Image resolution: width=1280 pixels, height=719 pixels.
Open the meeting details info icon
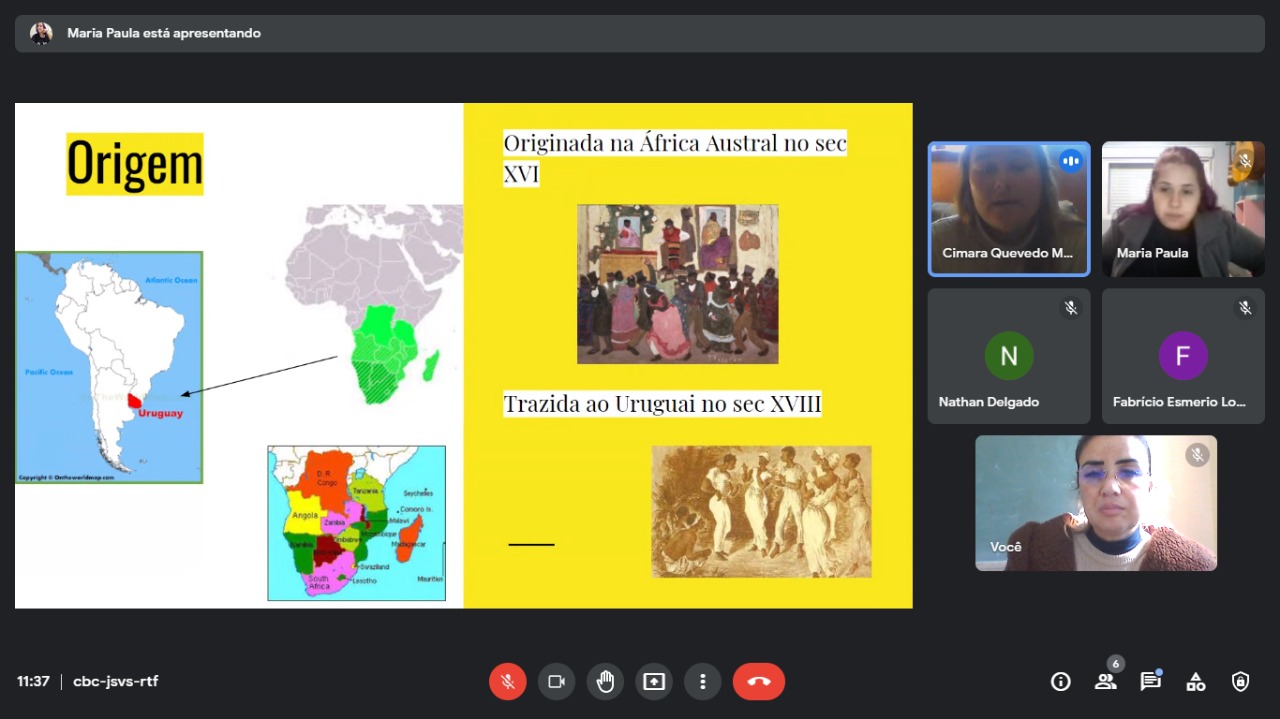[1060, 682]
